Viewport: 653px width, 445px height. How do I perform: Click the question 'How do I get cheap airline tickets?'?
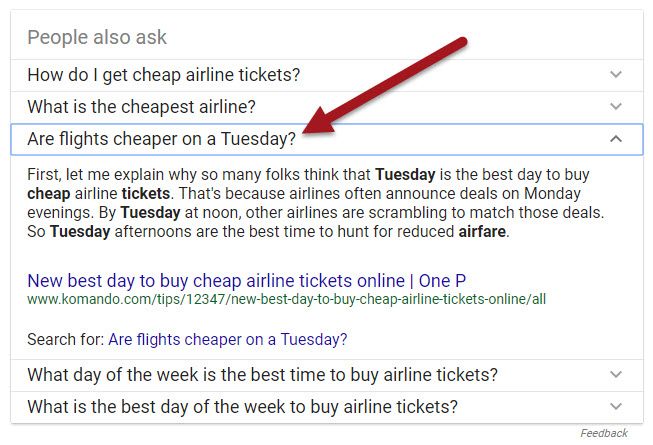(164, 75)
